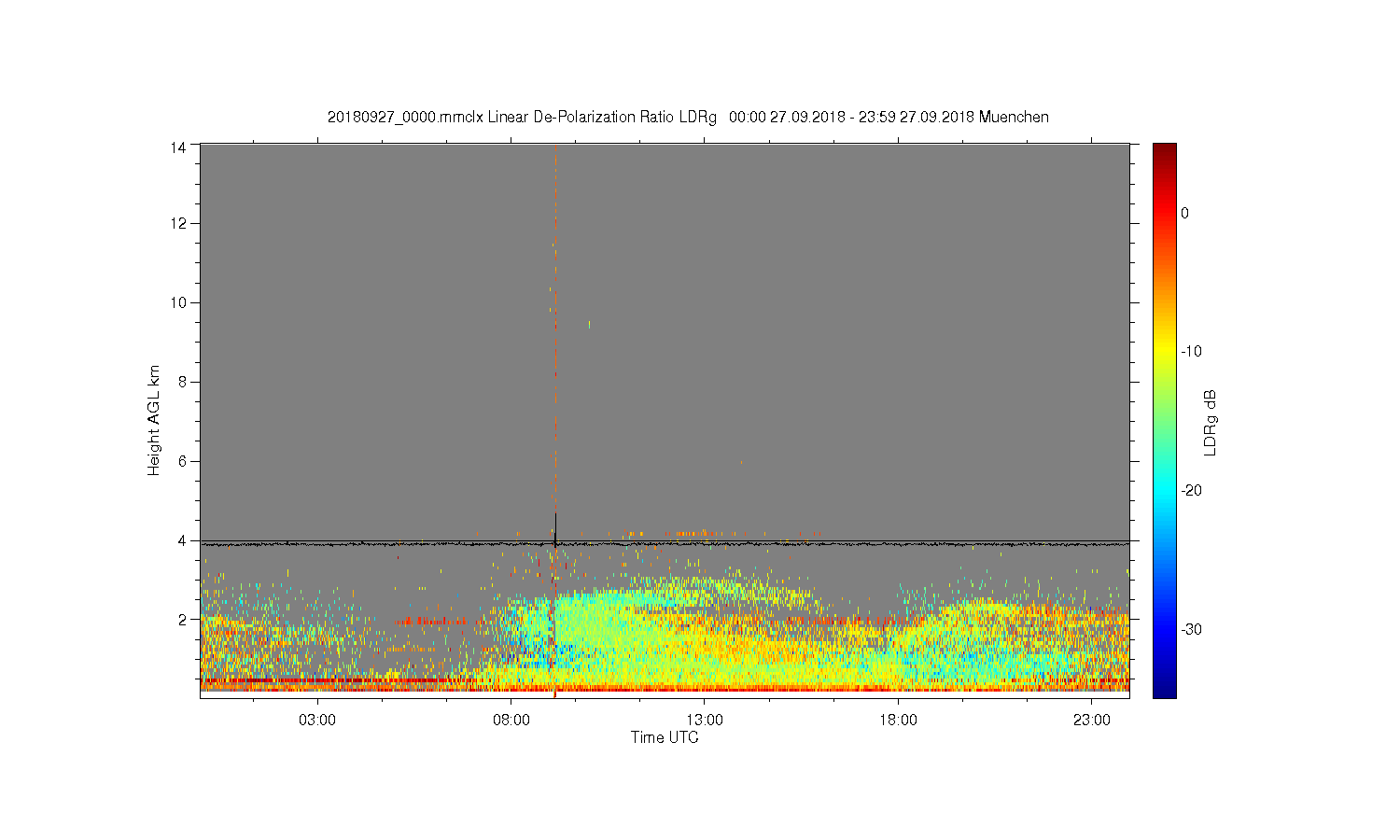Click the height tick label '4'
This screenshot has height=840, width=1400.
click(183, 540)
